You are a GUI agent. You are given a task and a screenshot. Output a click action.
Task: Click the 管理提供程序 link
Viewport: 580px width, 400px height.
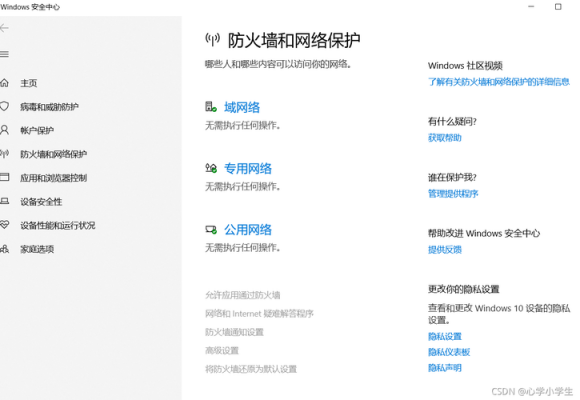[453, 194]
